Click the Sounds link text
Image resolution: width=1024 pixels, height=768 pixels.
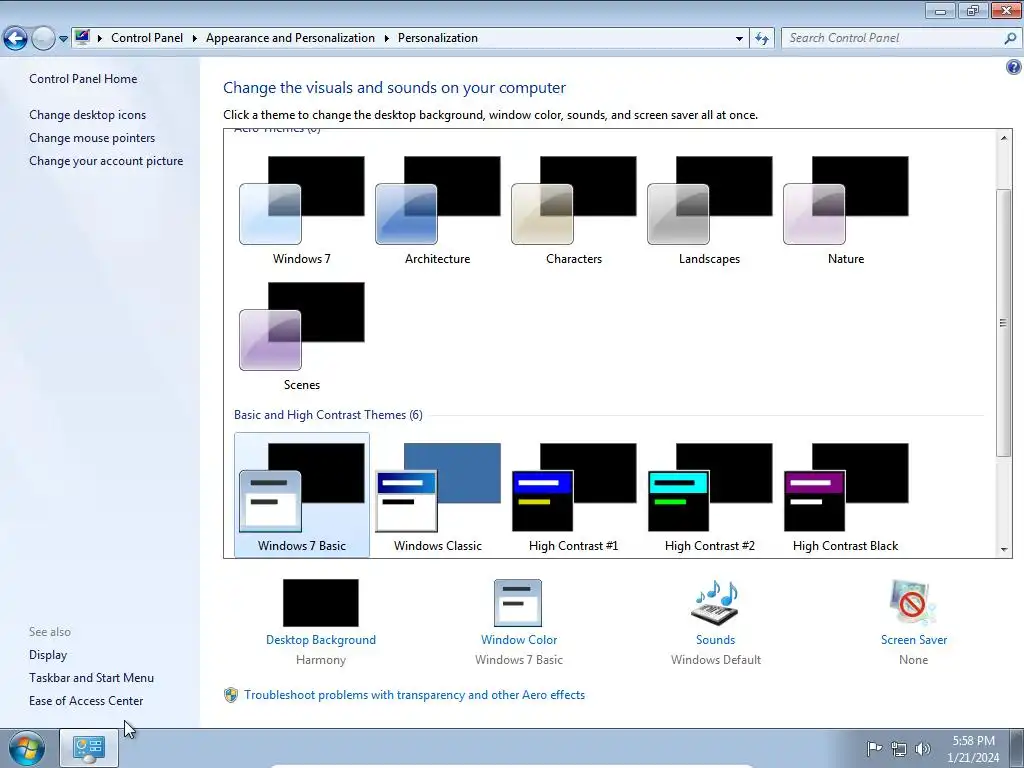715,640
